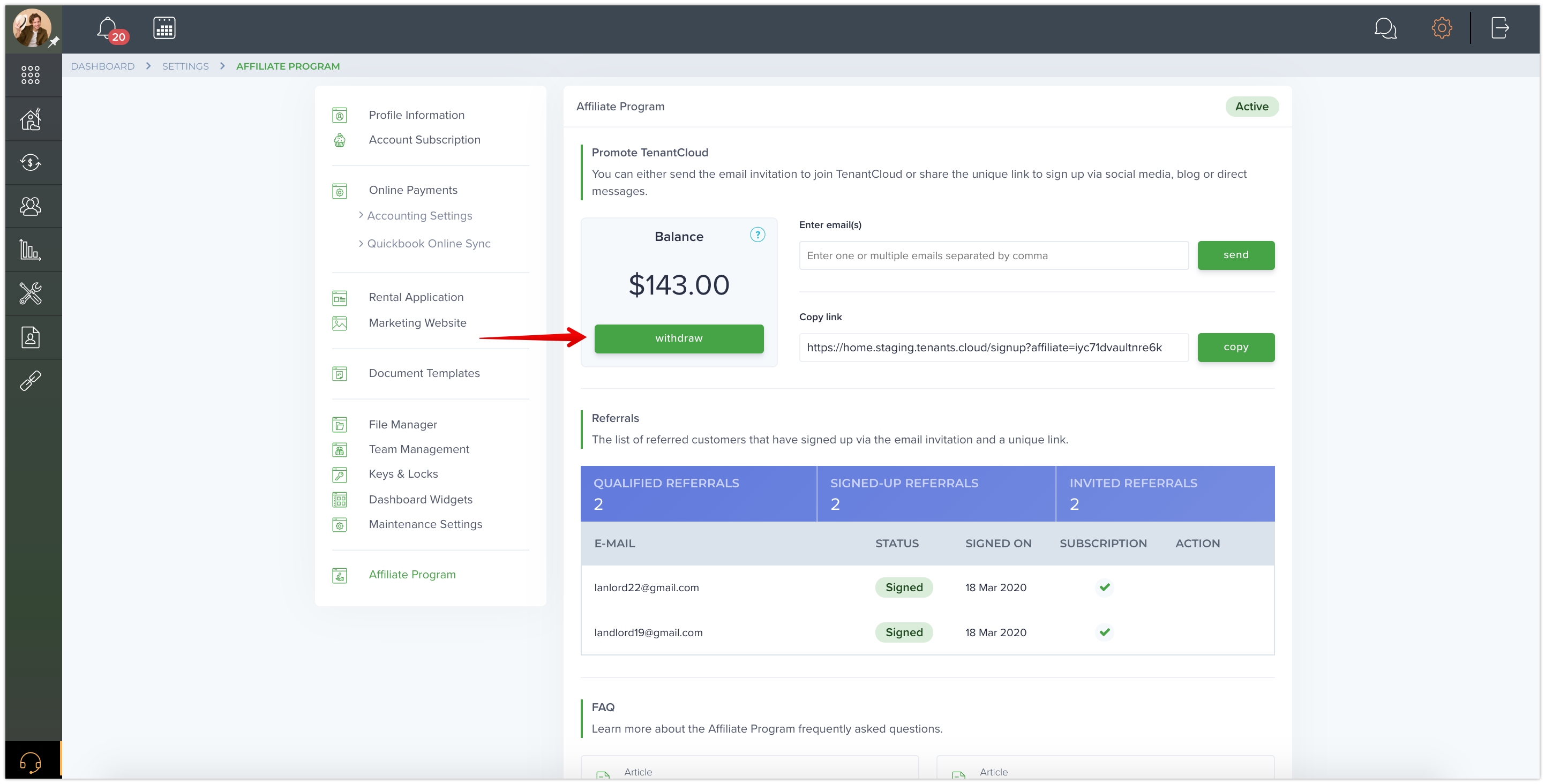Open the properties house icon in sidebar

[31, 119]
